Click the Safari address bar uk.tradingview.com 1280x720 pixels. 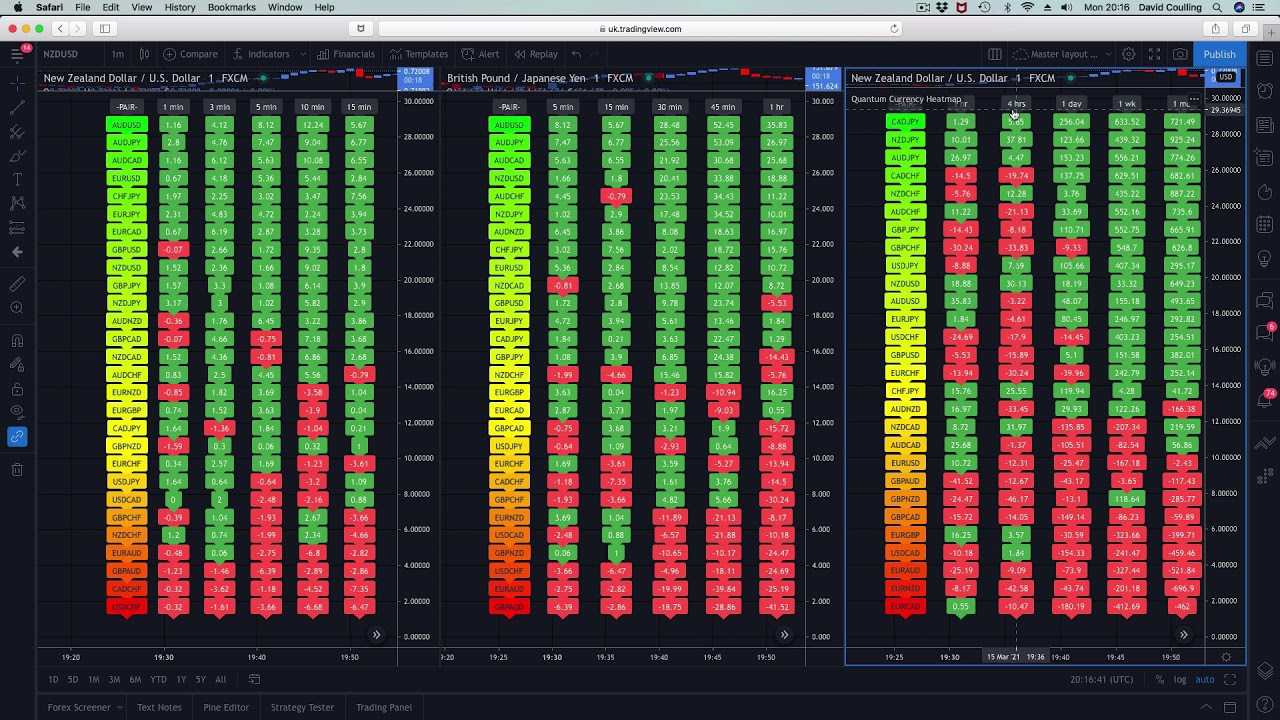click(640, 29)
